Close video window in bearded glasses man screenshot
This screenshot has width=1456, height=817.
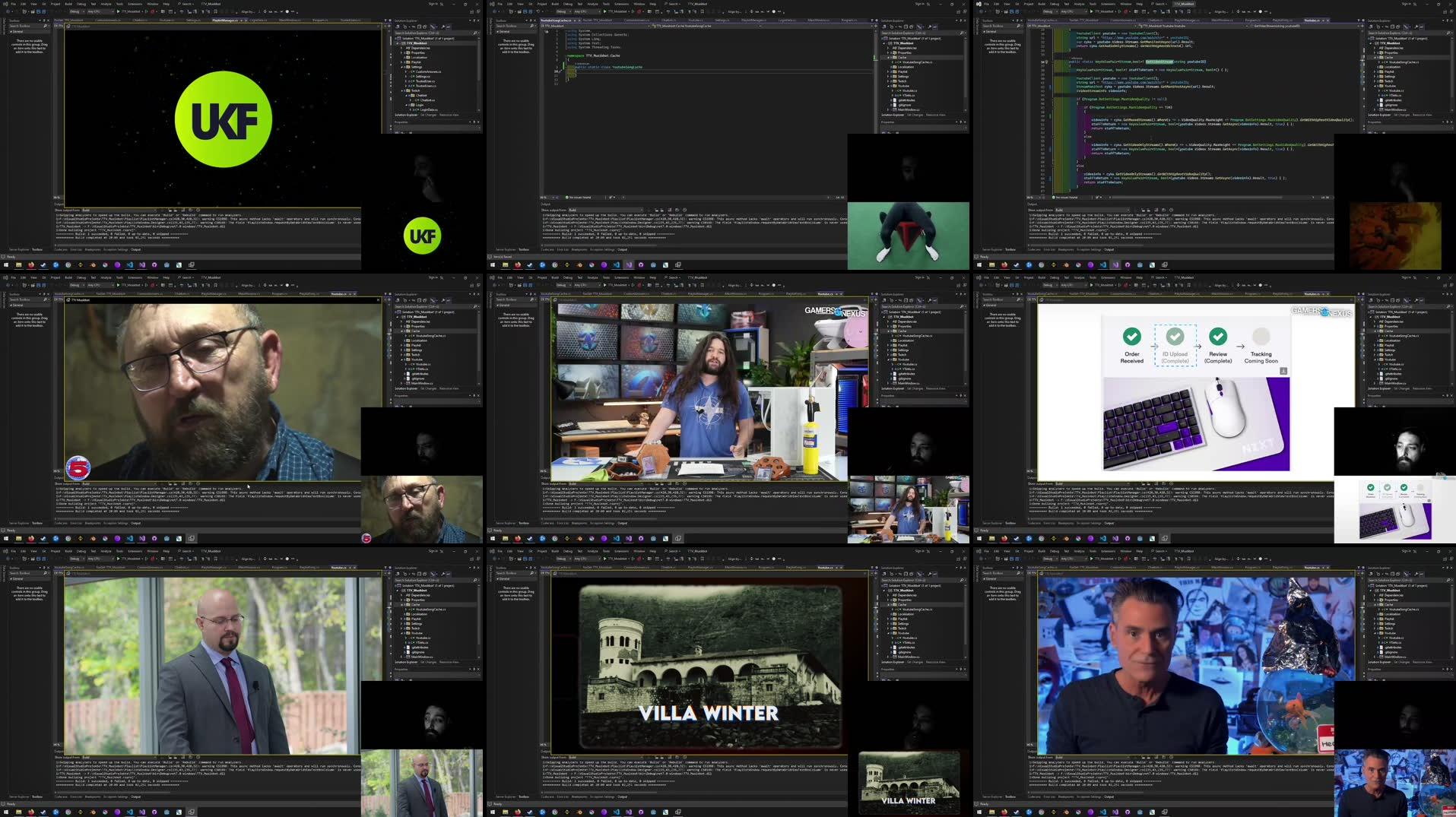[x=378, y=300]
